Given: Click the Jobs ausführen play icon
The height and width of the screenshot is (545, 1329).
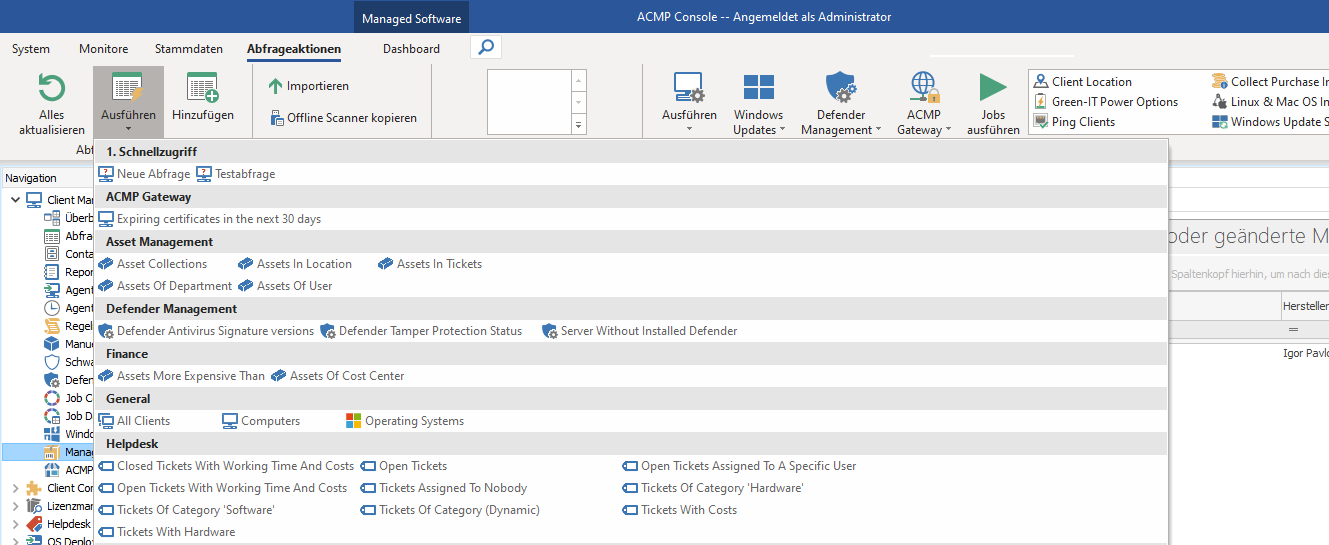Looking at the screenshot, I should tap(993, 88).
